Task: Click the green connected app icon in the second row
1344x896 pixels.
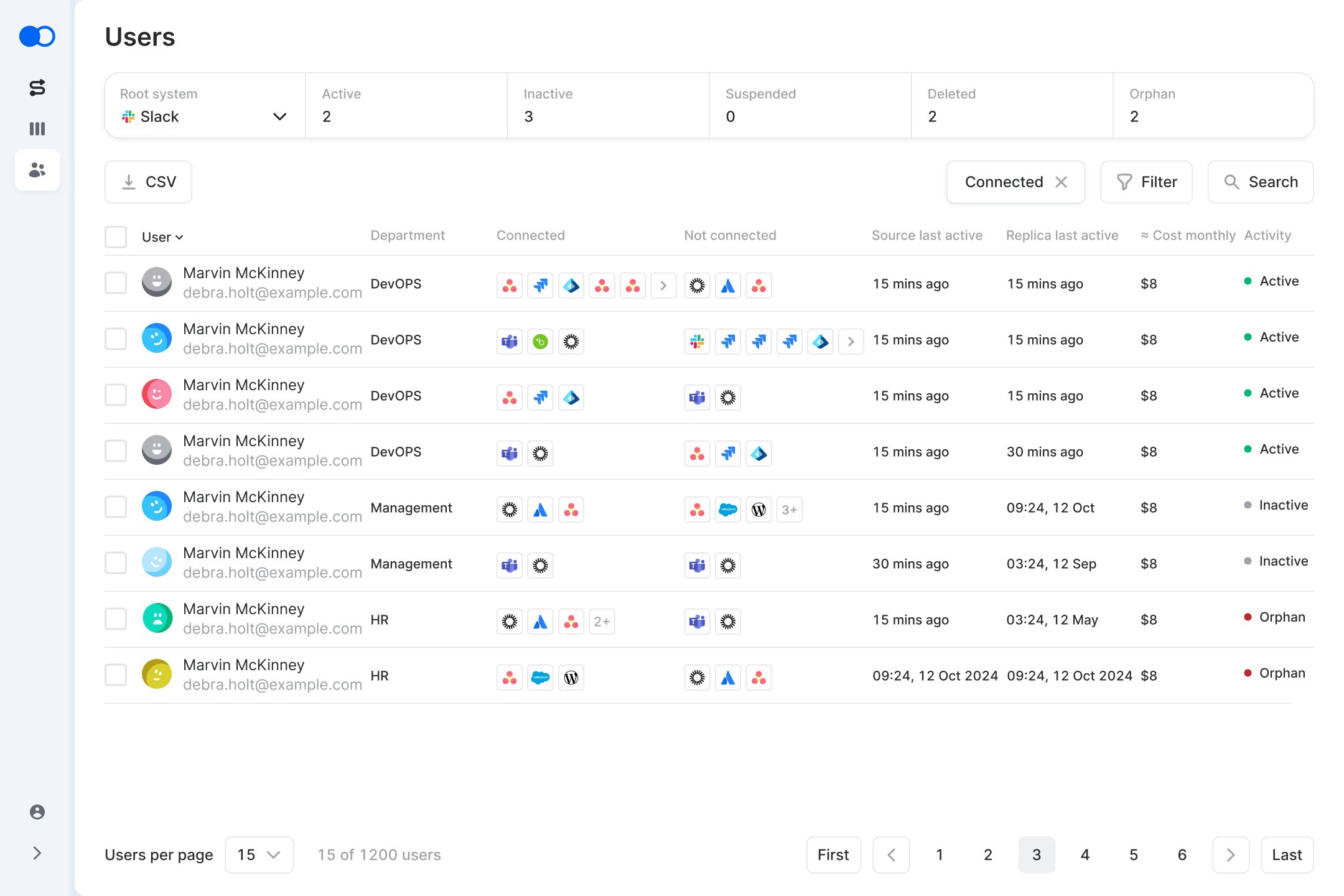Action: click(x=540, y=342)
